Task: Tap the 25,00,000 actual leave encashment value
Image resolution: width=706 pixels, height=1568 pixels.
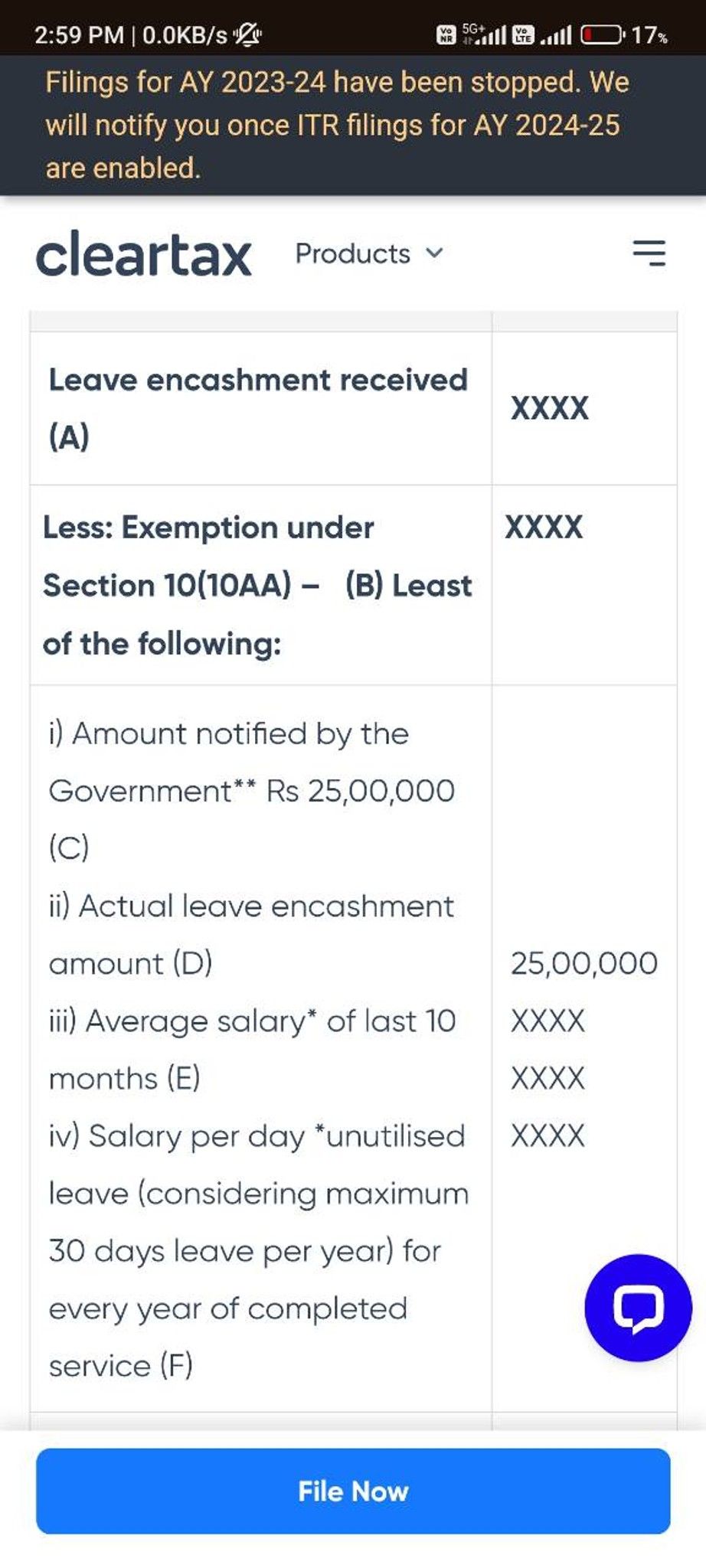Action: pos(584,962)
